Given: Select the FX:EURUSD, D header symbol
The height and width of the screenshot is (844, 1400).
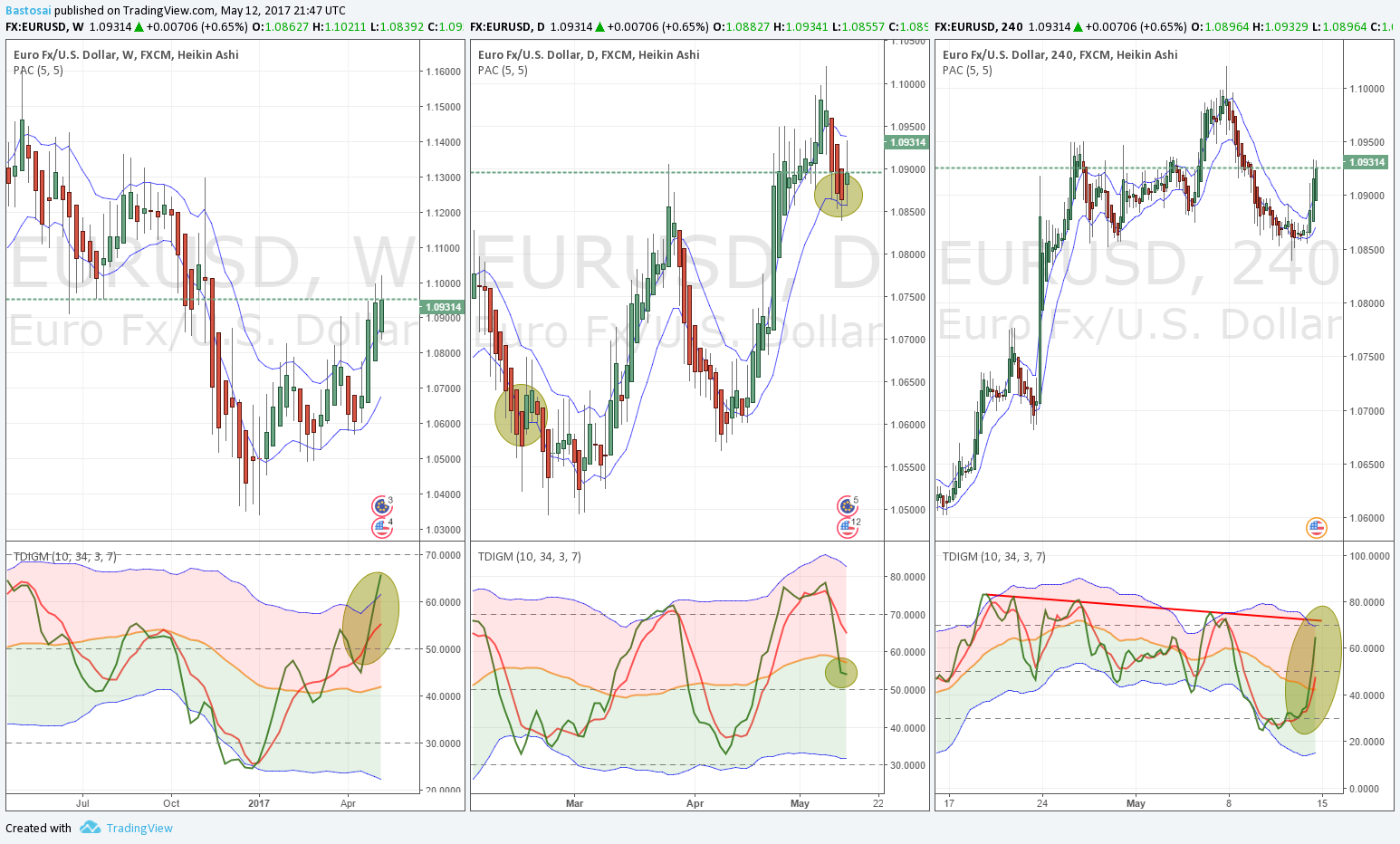Looking at the screenshot, I should pos(507,27).
